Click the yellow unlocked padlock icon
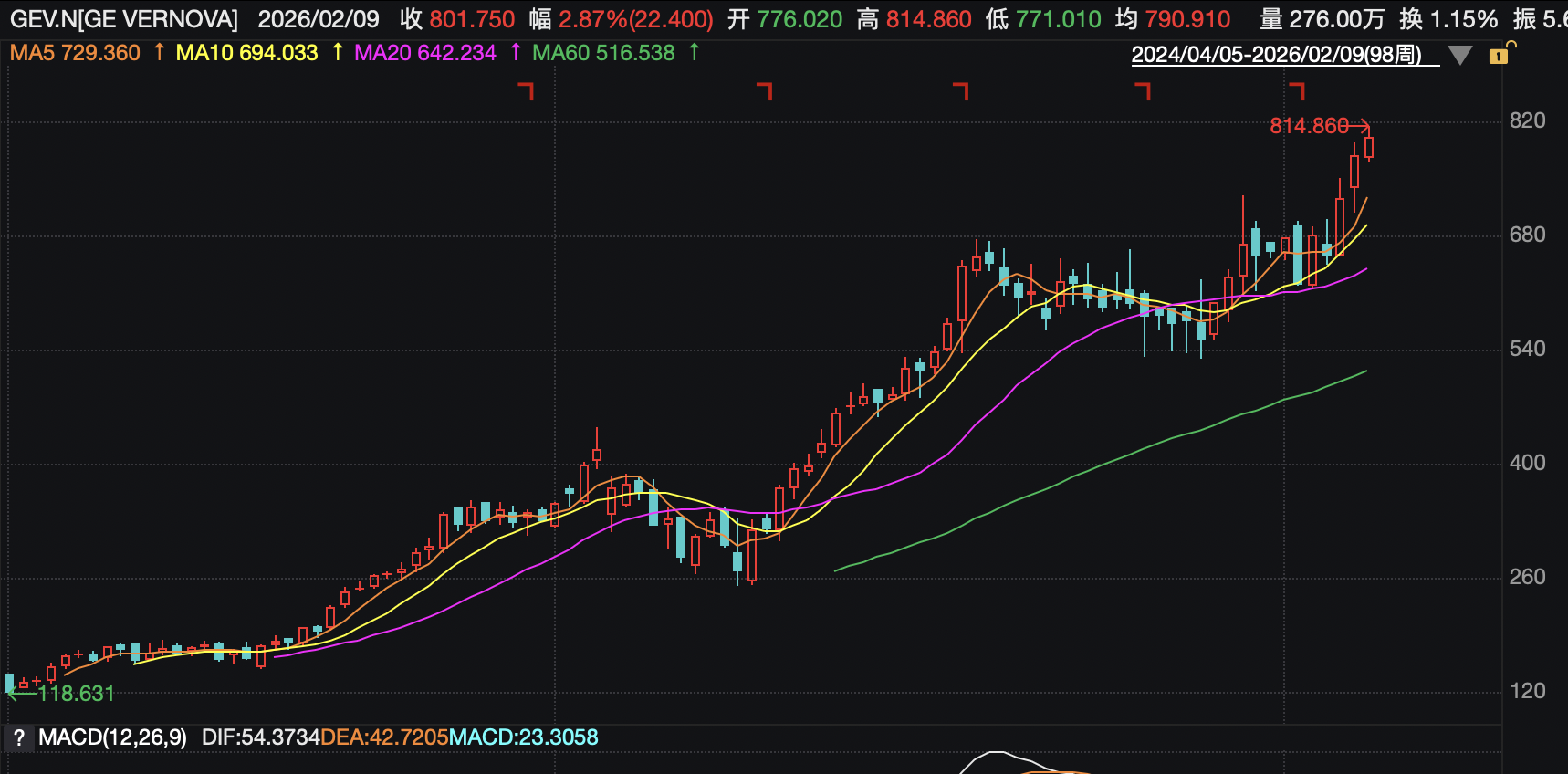Screen dimensions: 1568x774 click(1499, 55)
